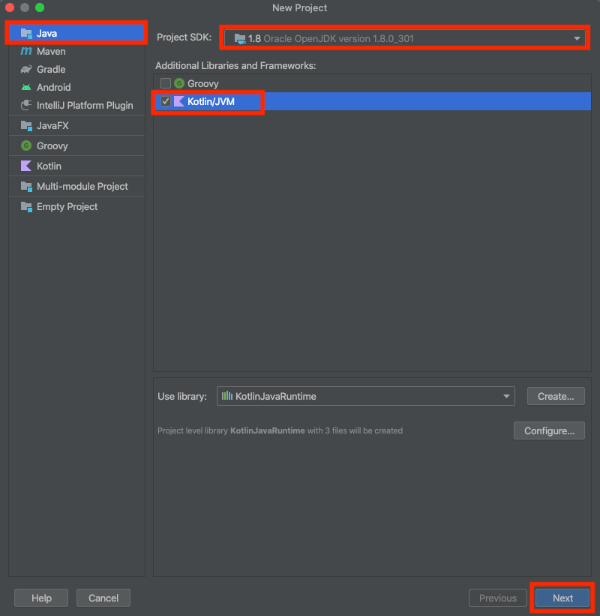Image resolution: width=600 pixels, height=616 pixels.
Task: Click the Previous button
Action: (x=498, y=598)
